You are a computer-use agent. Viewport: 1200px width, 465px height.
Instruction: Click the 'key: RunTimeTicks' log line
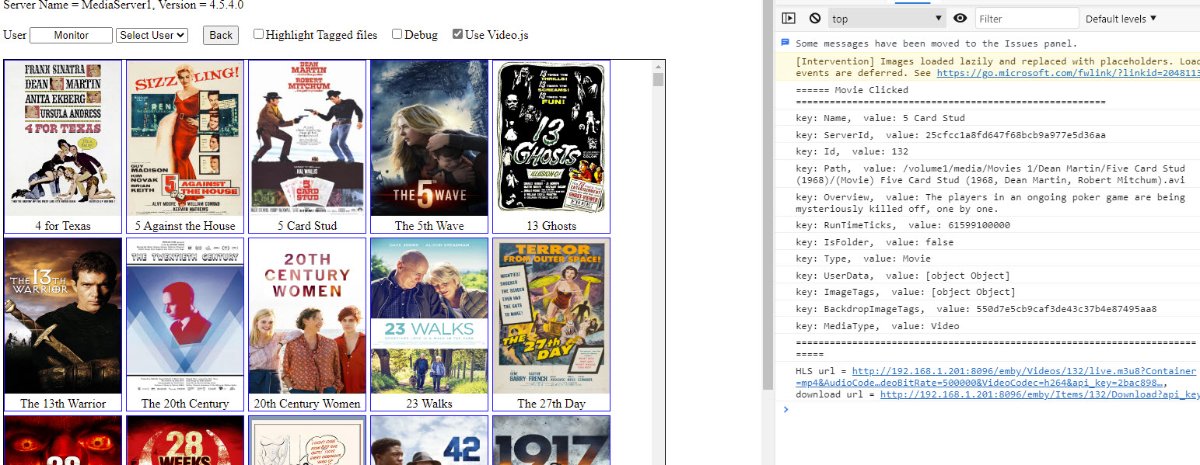coord(903,225)
